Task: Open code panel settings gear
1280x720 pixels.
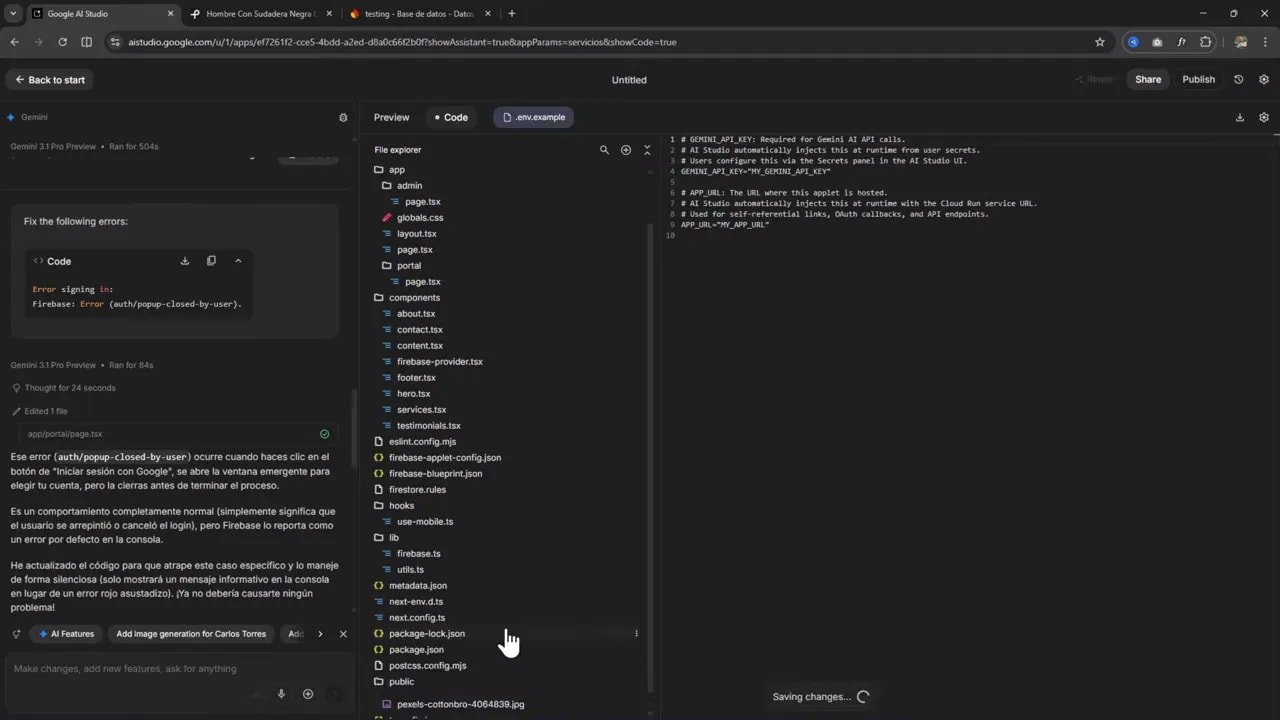Action: tap(1264, 117)
